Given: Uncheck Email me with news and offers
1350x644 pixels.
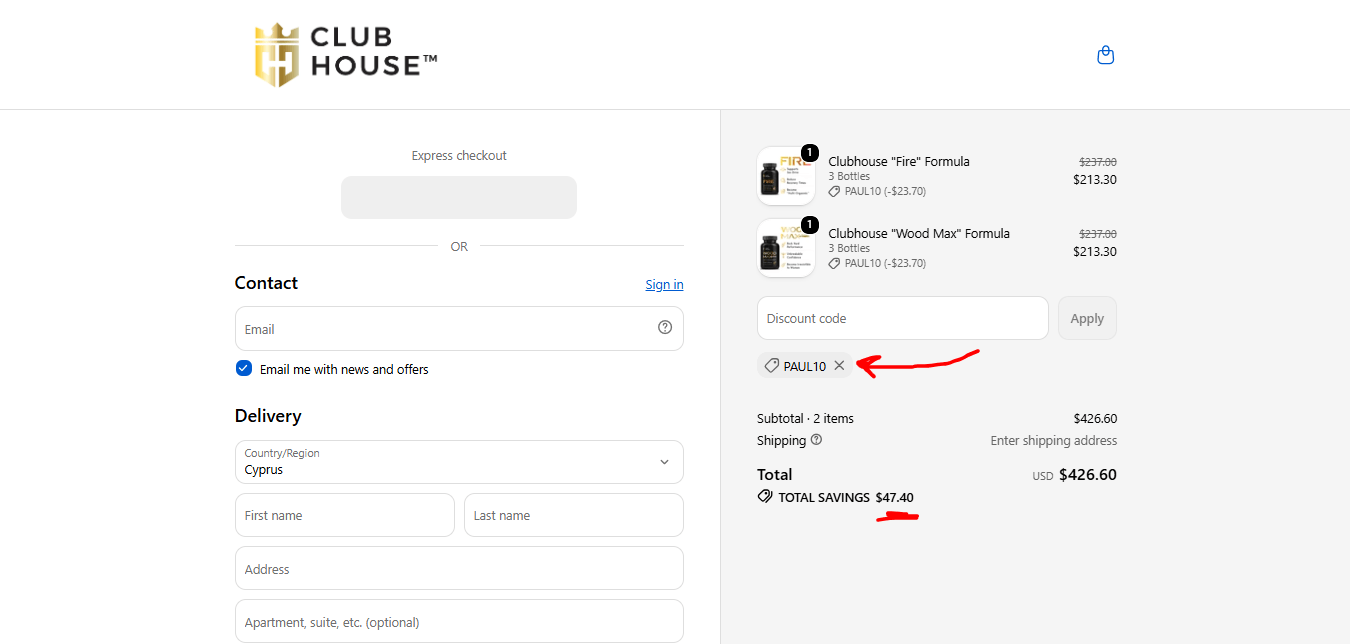Looking at the screenshot, I should point(244,368).
